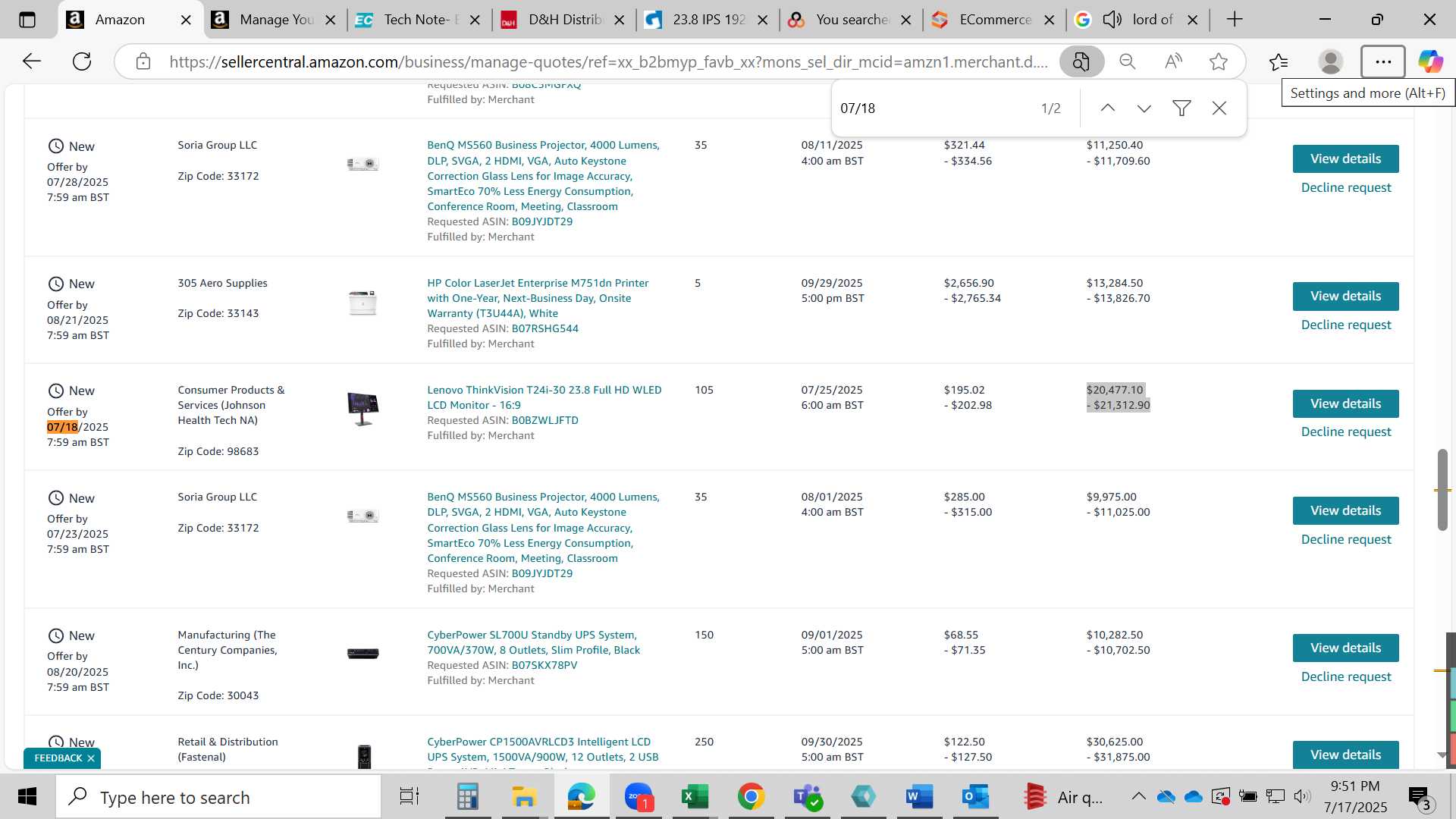Jump to previous find result
Screen dimensions: 1456x819
click(x=1107, y=108)
